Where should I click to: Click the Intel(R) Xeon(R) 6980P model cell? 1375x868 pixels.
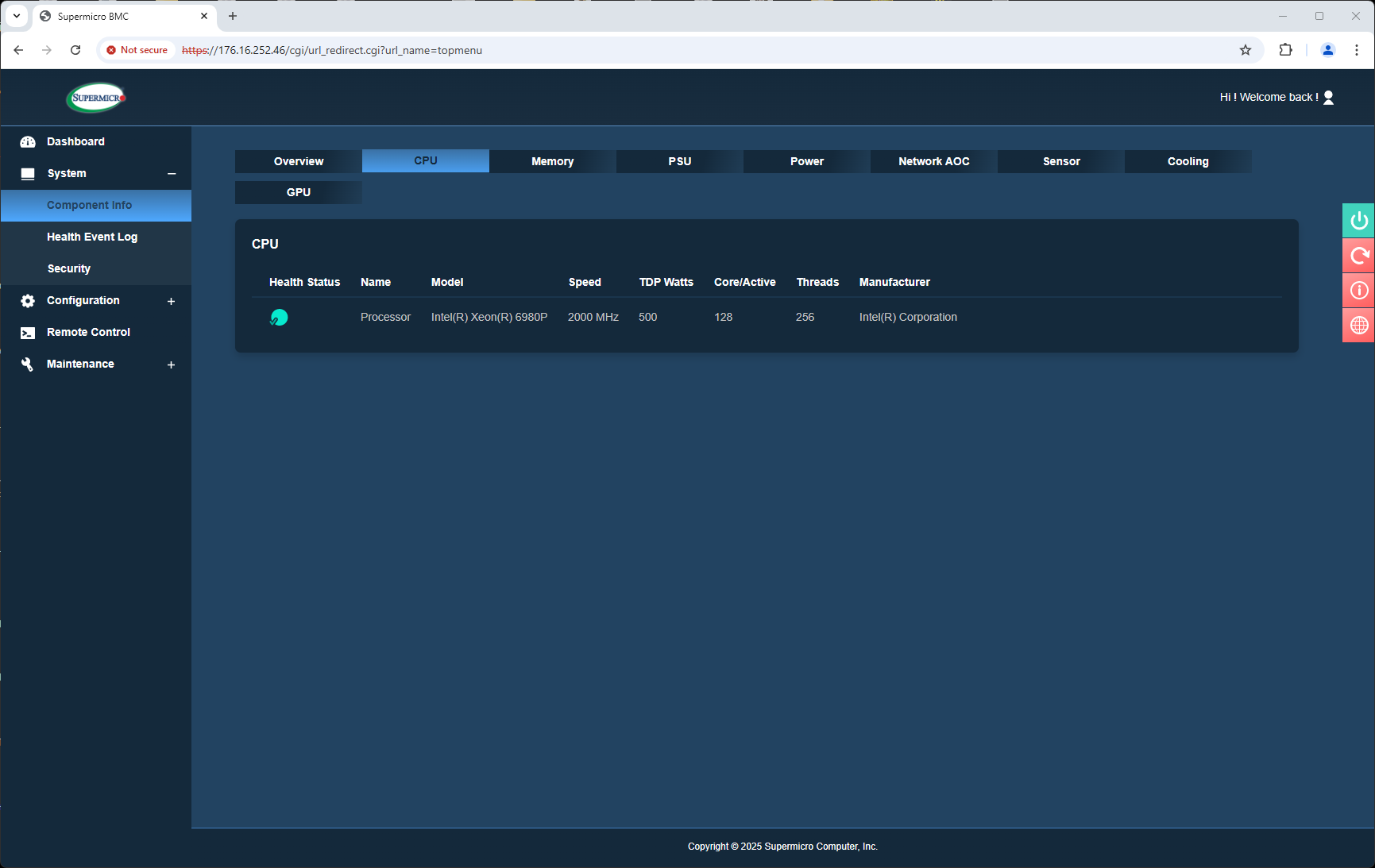(x=489, y=317)
